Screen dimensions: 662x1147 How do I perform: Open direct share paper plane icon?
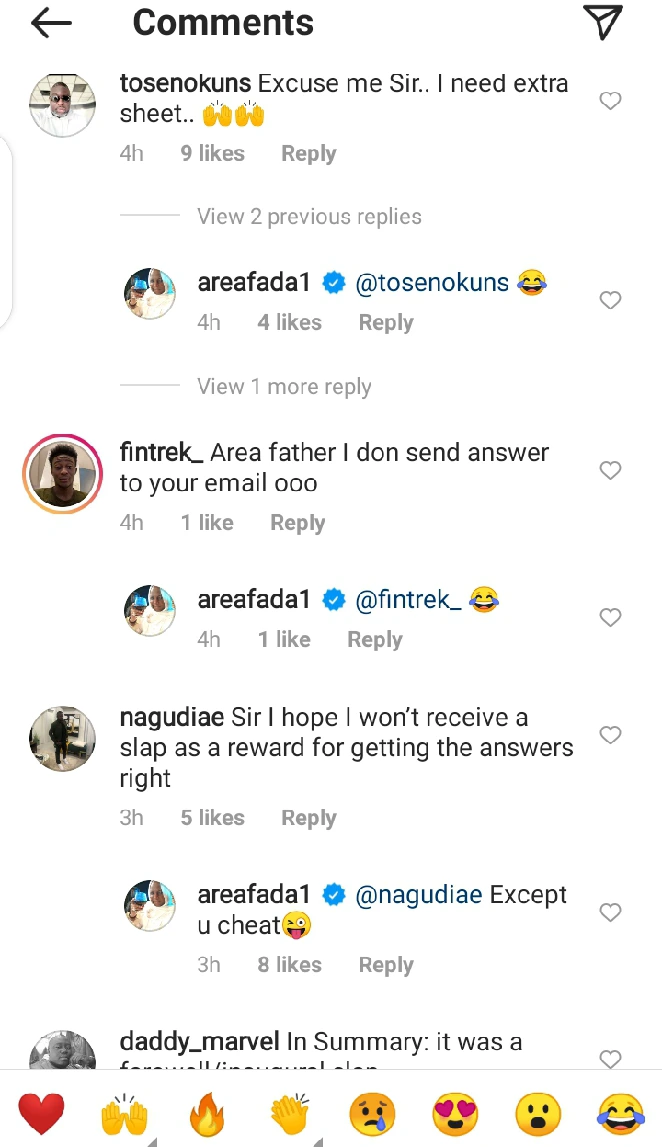[x=602, y=22]
